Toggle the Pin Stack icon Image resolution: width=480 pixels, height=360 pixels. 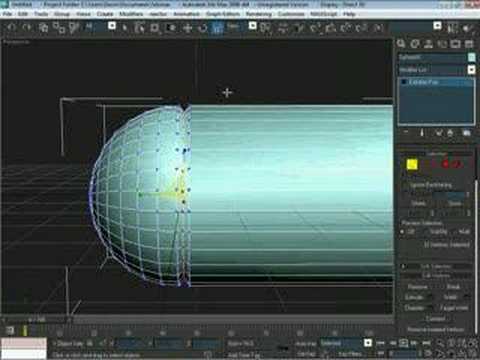[x=406, y=133]
